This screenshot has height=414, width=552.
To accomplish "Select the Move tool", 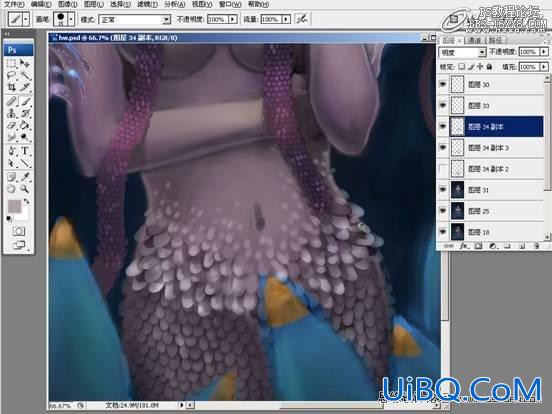I will (x=24, y=64).
